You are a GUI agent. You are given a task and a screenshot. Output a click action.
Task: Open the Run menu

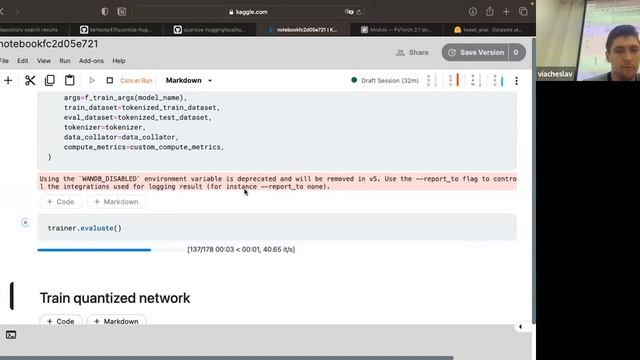pos(65,61)
